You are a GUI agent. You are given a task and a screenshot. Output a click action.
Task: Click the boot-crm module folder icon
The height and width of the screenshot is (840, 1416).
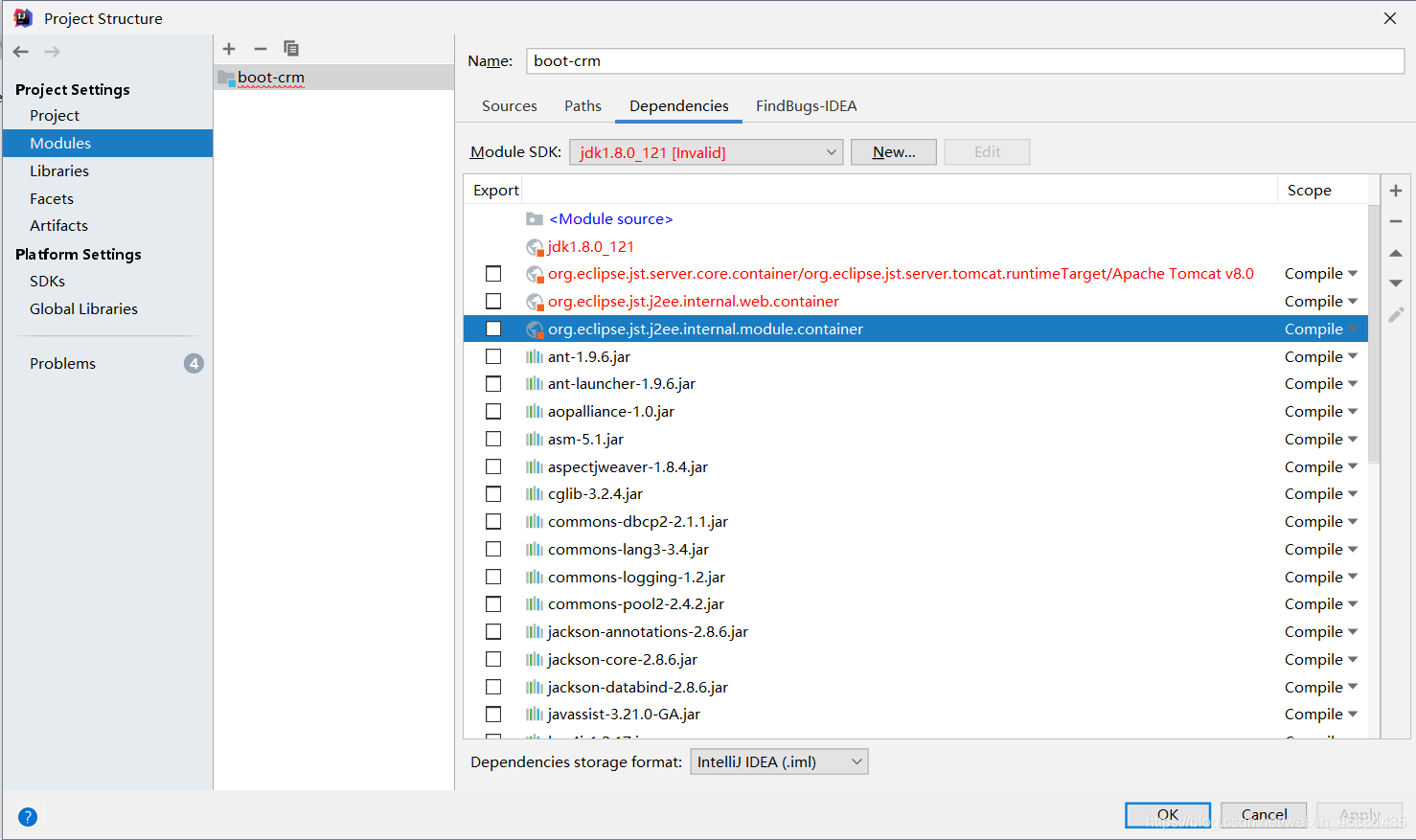226,78
